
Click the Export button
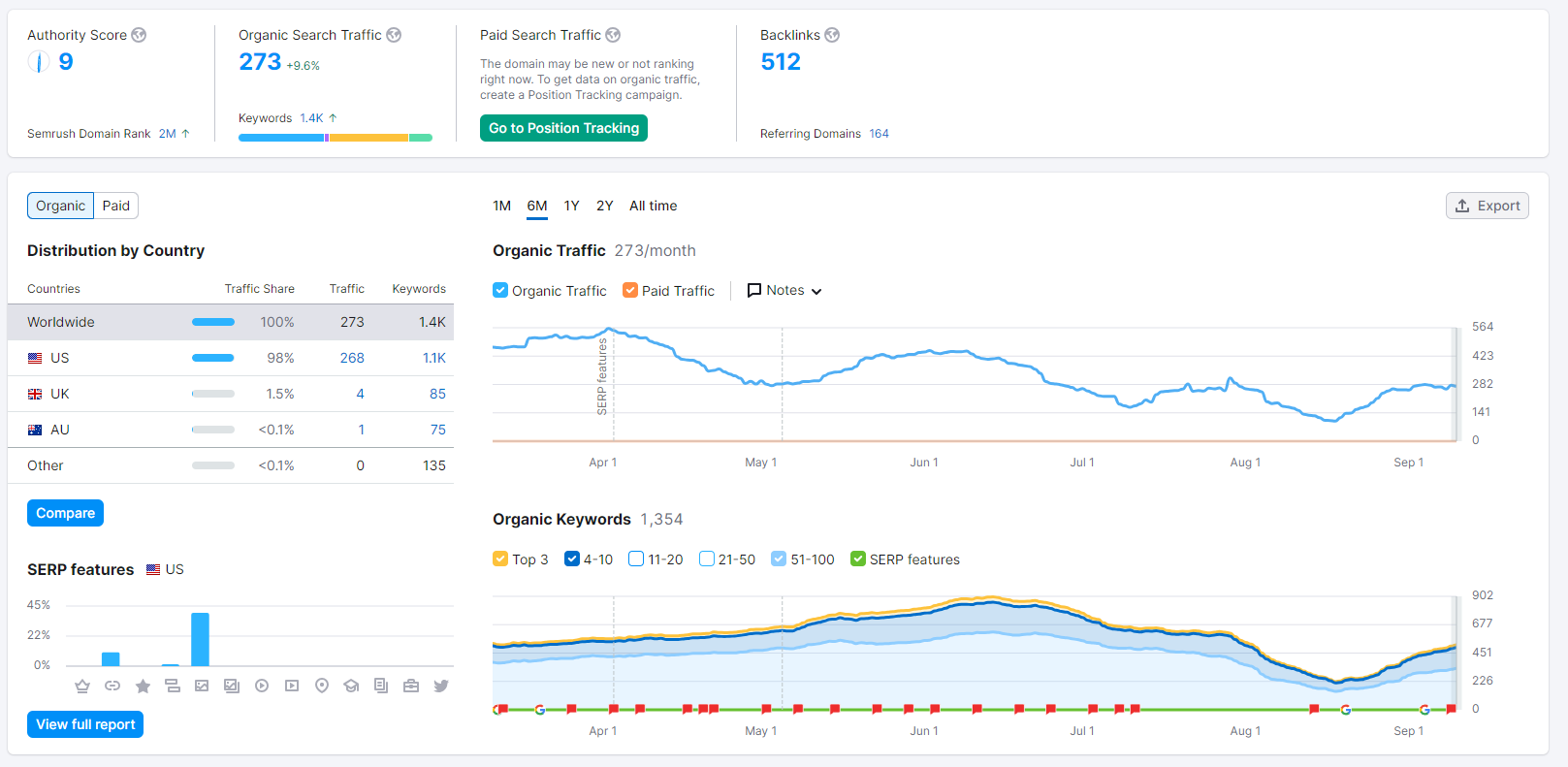1488,206
